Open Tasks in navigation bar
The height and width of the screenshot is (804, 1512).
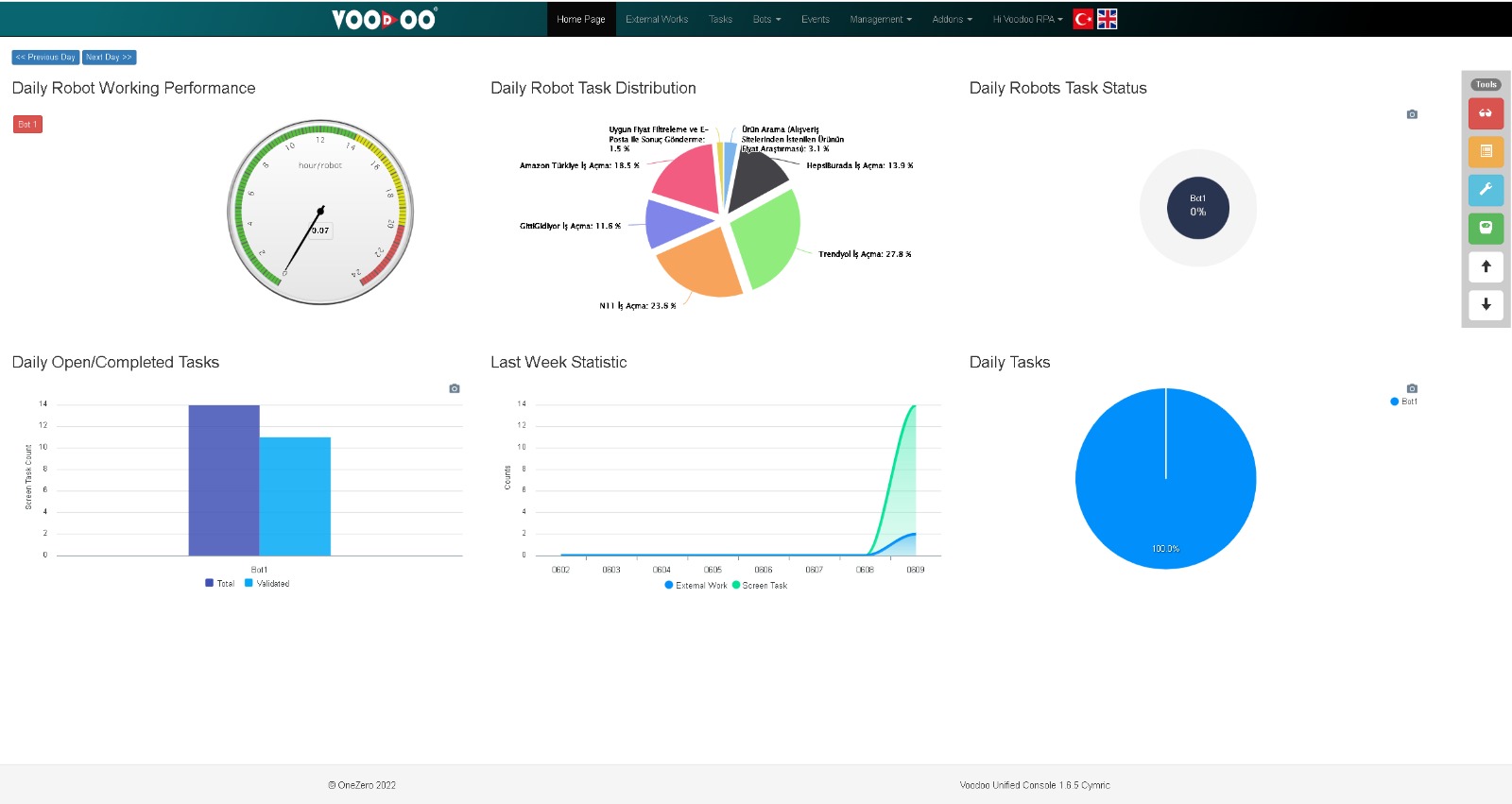(x=720, y=19)
